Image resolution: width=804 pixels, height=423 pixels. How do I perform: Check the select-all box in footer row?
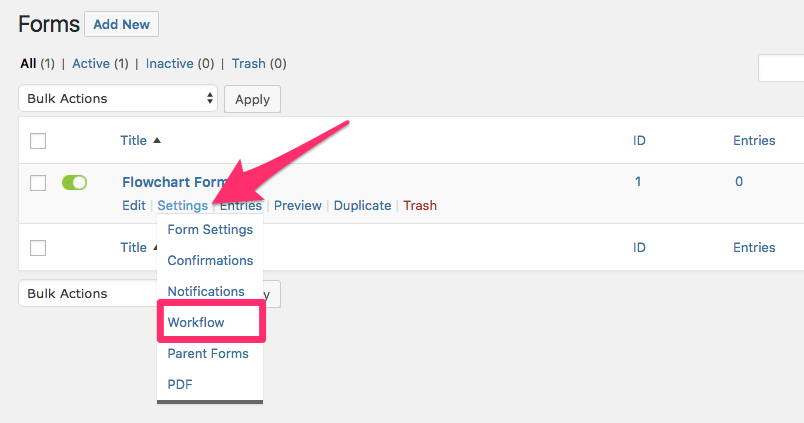pyautogui.click(x=38, y=248)
